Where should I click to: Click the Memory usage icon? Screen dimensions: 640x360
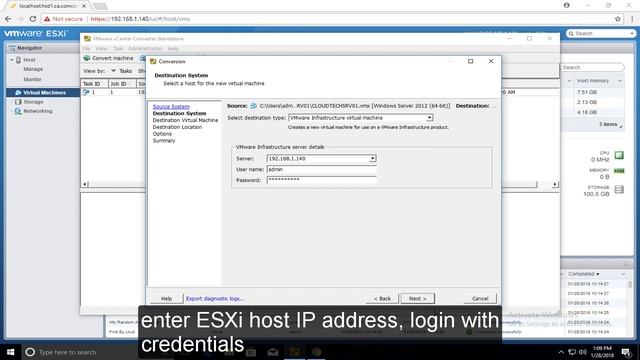pos(619,171)
